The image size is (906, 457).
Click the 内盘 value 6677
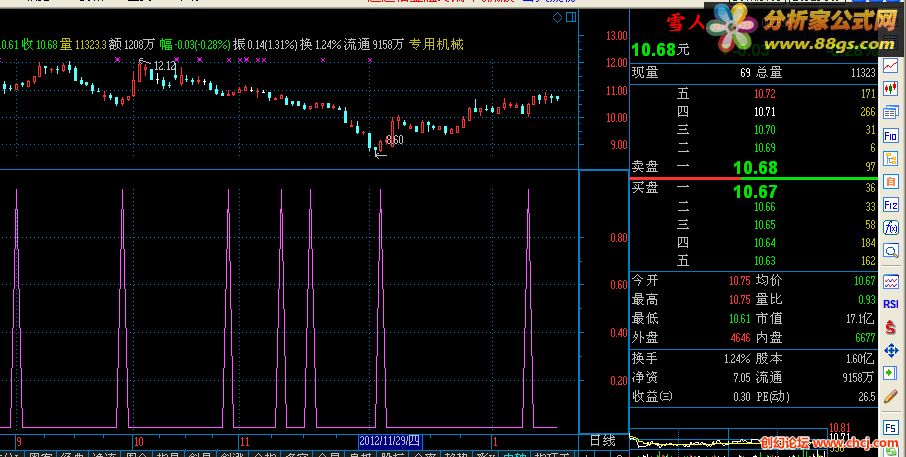point(866,337)
